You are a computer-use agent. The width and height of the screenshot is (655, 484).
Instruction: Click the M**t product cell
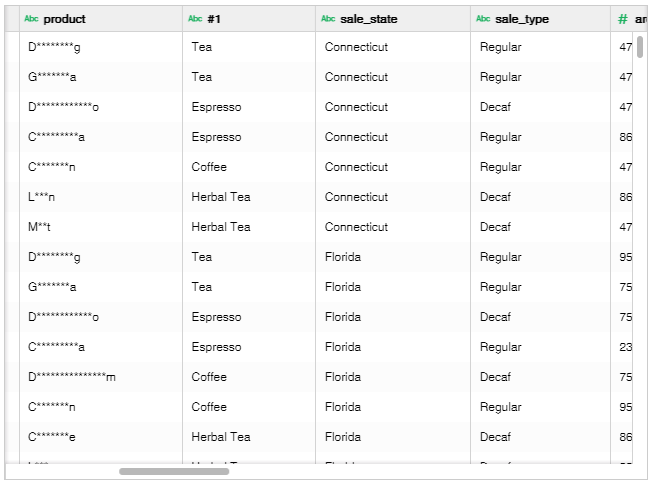(x=40, y=227)
